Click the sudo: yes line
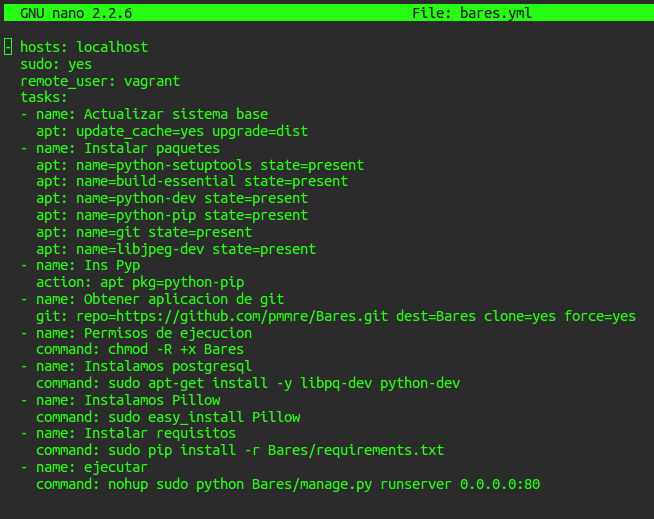The width and height of the screenshot is (654, 519). click(56, 64)
